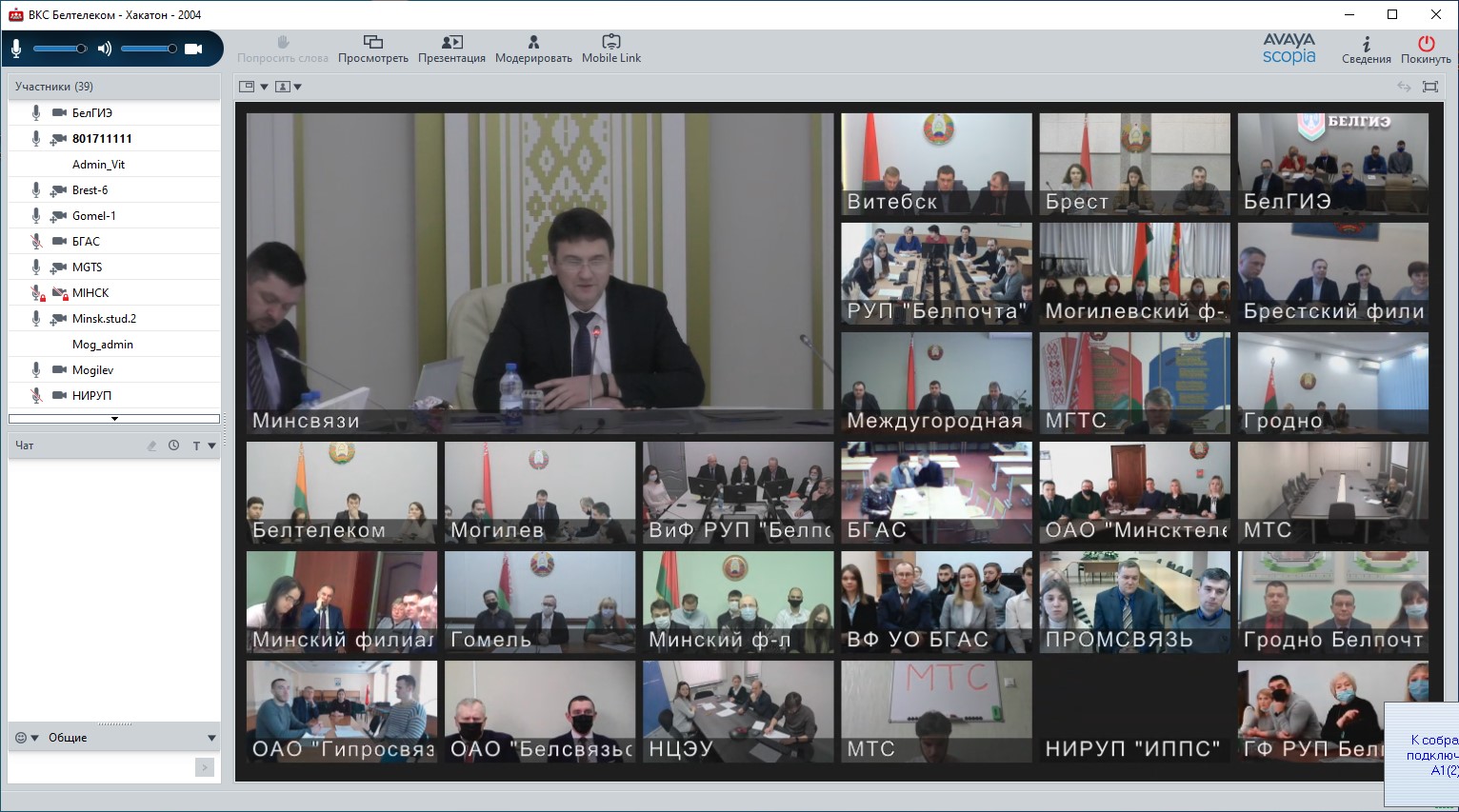Click Minsk.stud.2 camera icon

click(x=59, y=318)
